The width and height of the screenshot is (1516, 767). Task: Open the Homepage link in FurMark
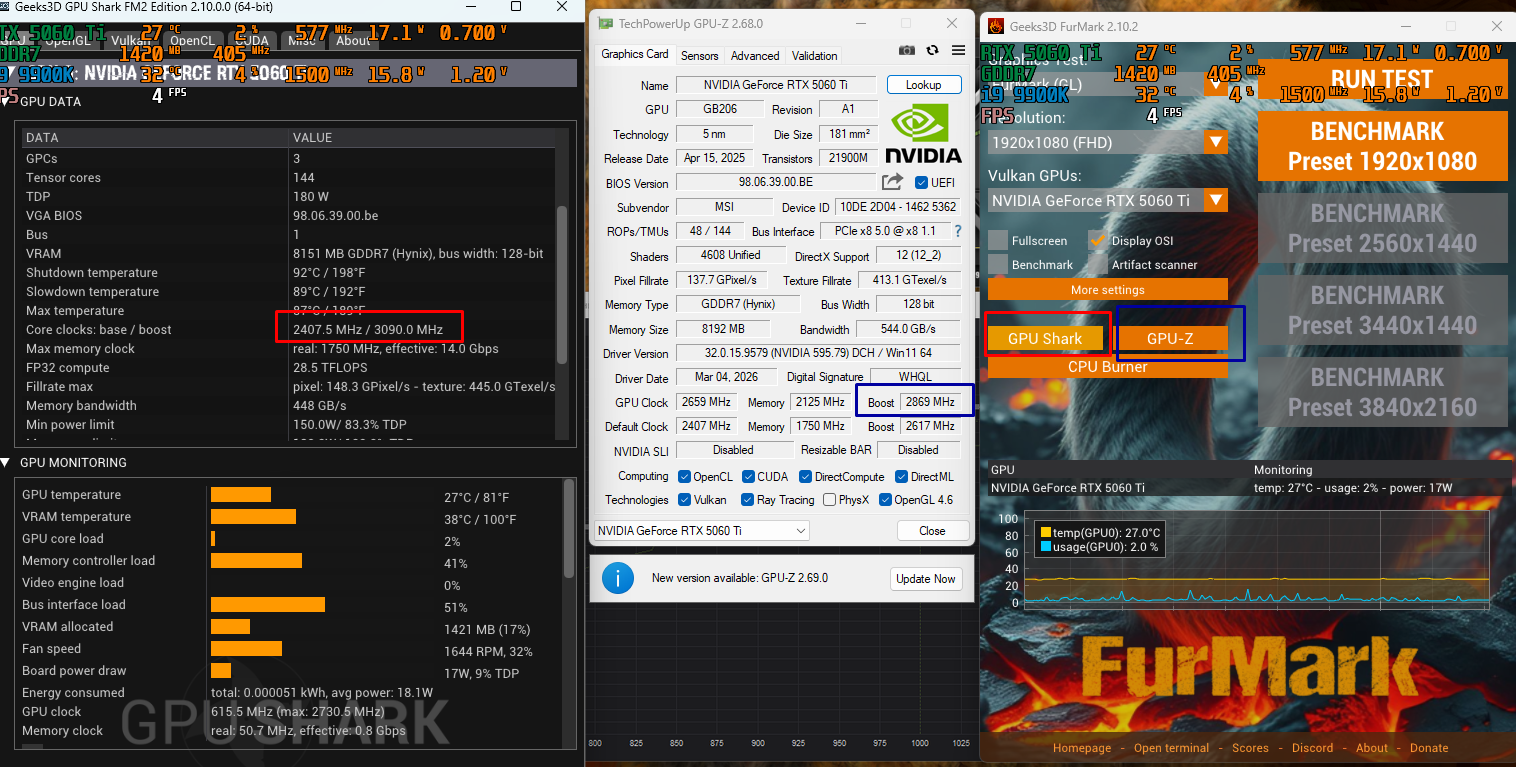[x=1082, y=748]
